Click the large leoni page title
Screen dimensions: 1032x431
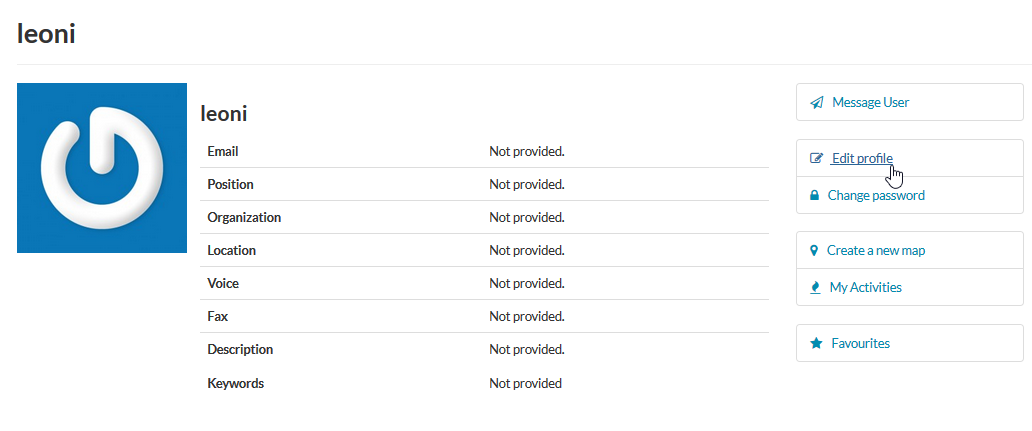tap(46, 34)
